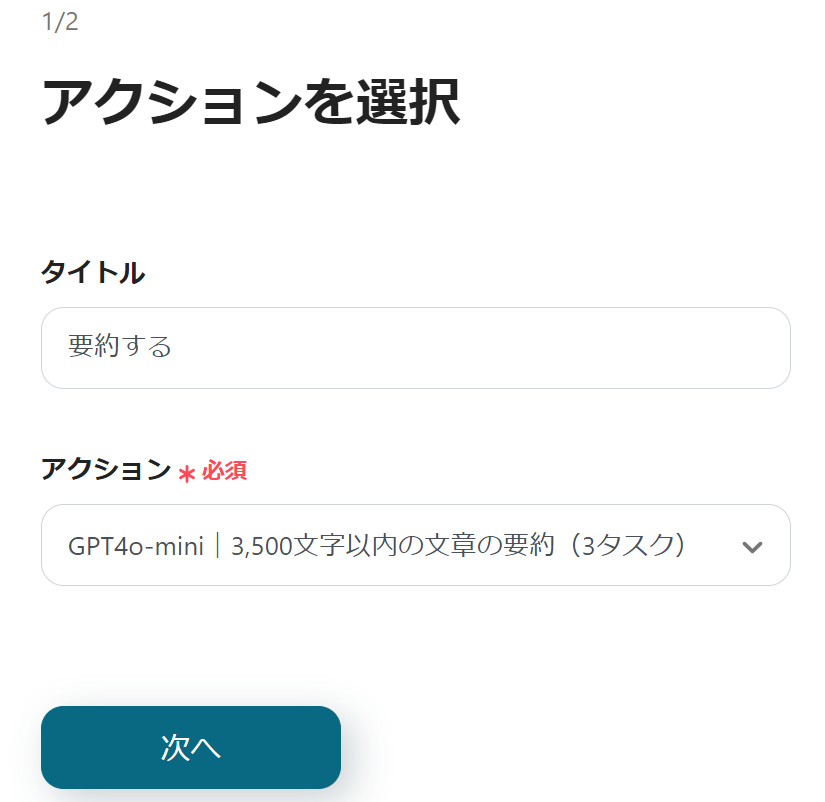The image size is (825, 802).
Task: Click the 1/2 step indicator
Action: pyautogui.click(x=60, y=22)
